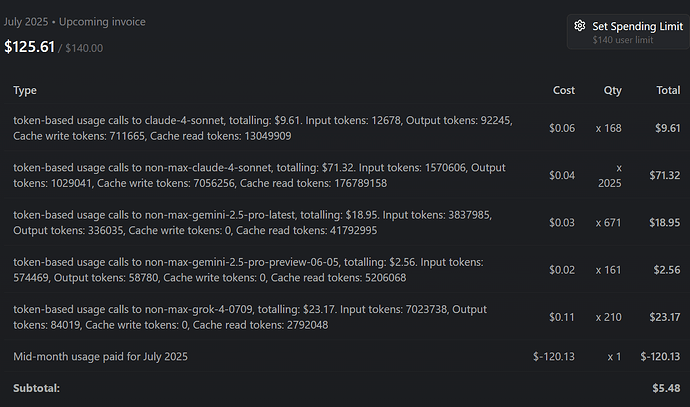
Task: Click the July 2025 Upcoming invoice heading
Action: (x=75, y=22)
